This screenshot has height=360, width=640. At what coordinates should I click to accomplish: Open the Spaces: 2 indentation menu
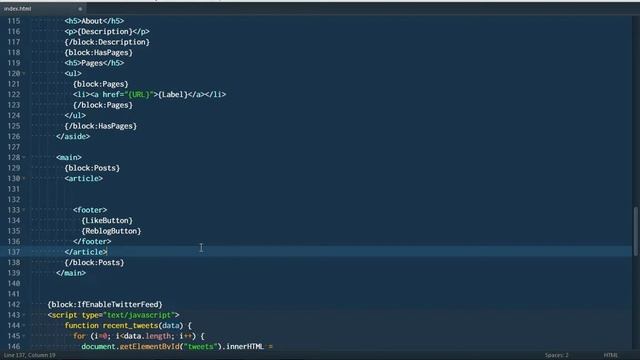(556, 355)
